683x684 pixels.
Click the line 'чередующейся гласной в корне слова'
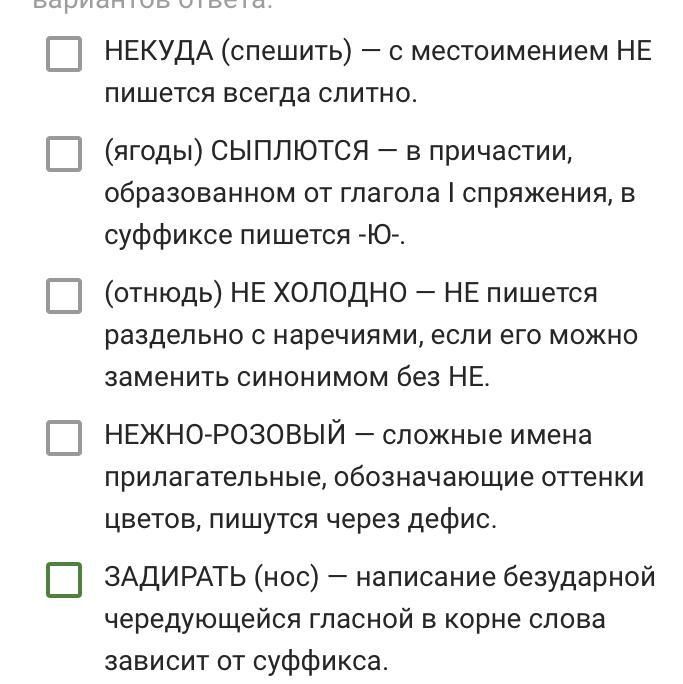point(354,619)
